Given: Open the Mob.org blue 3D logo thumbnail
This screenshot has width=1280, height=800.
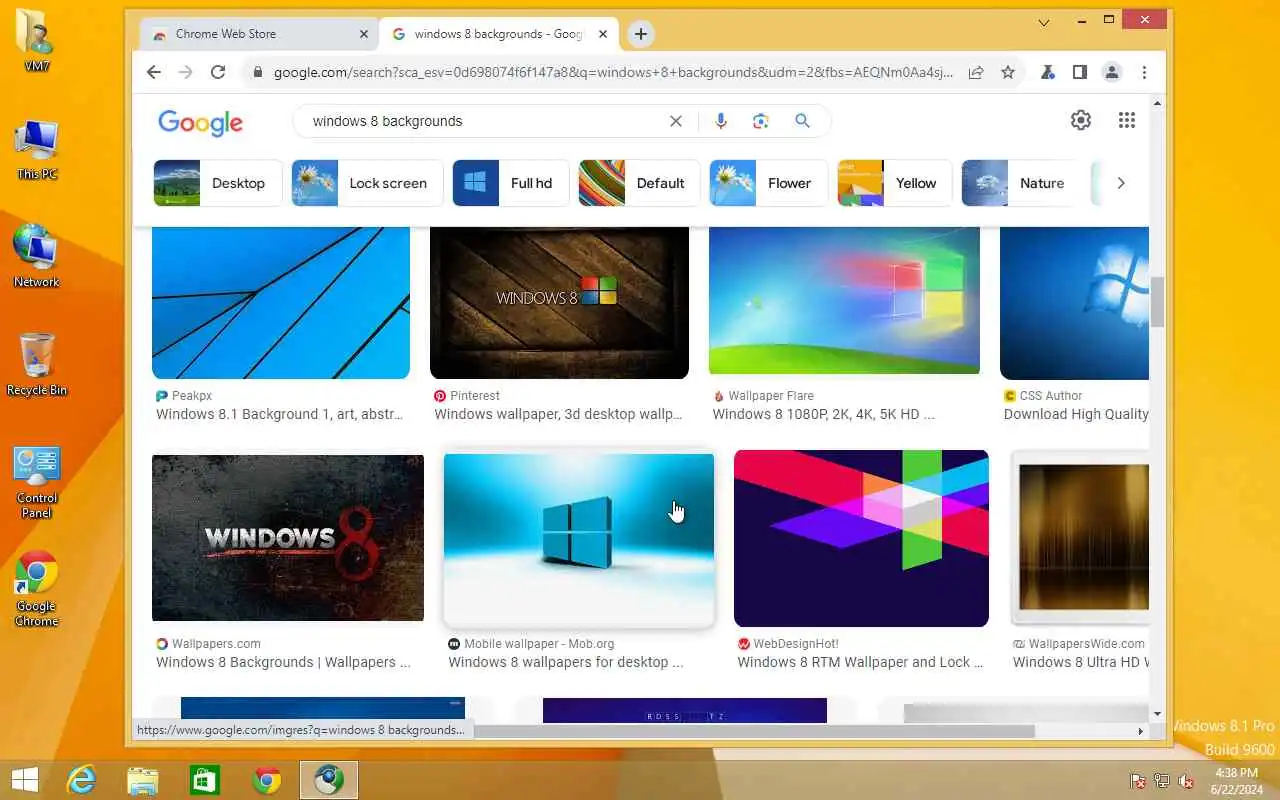Looking at the screenshot, I should point(579,540).
